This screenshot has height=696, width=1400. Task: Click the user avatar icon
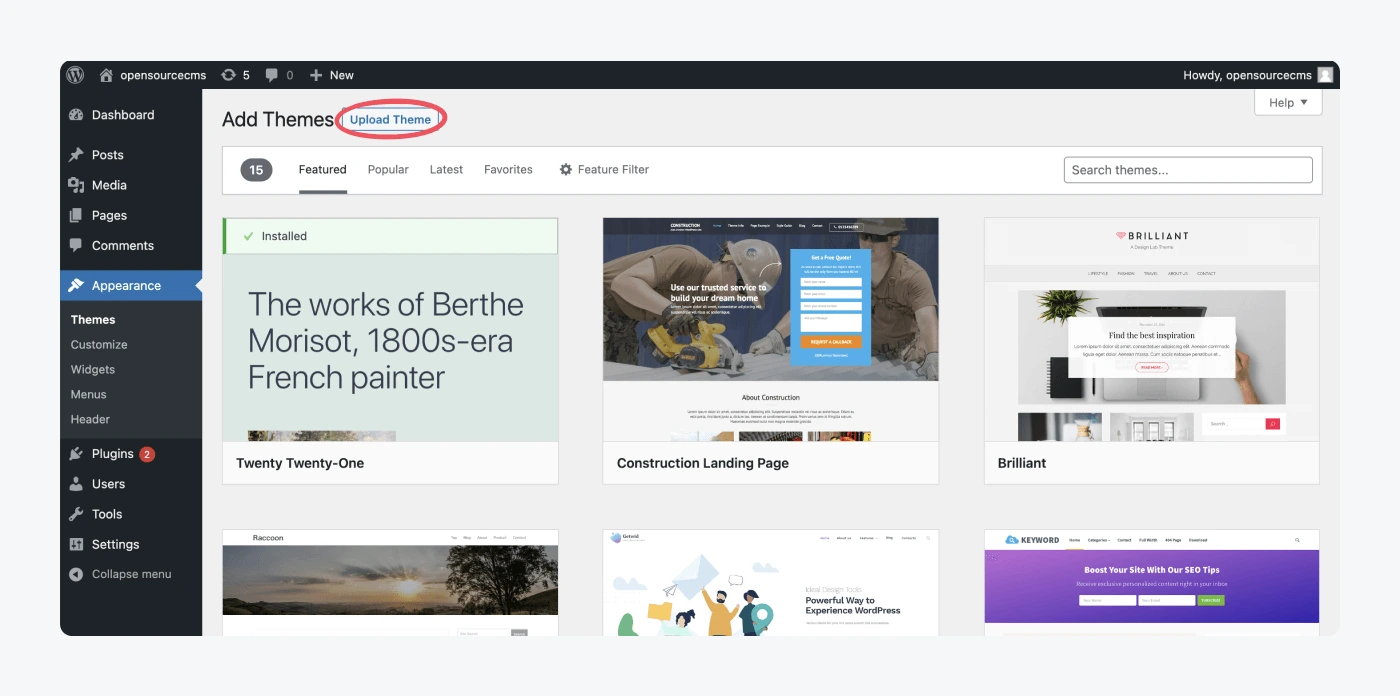(1325, 75)
